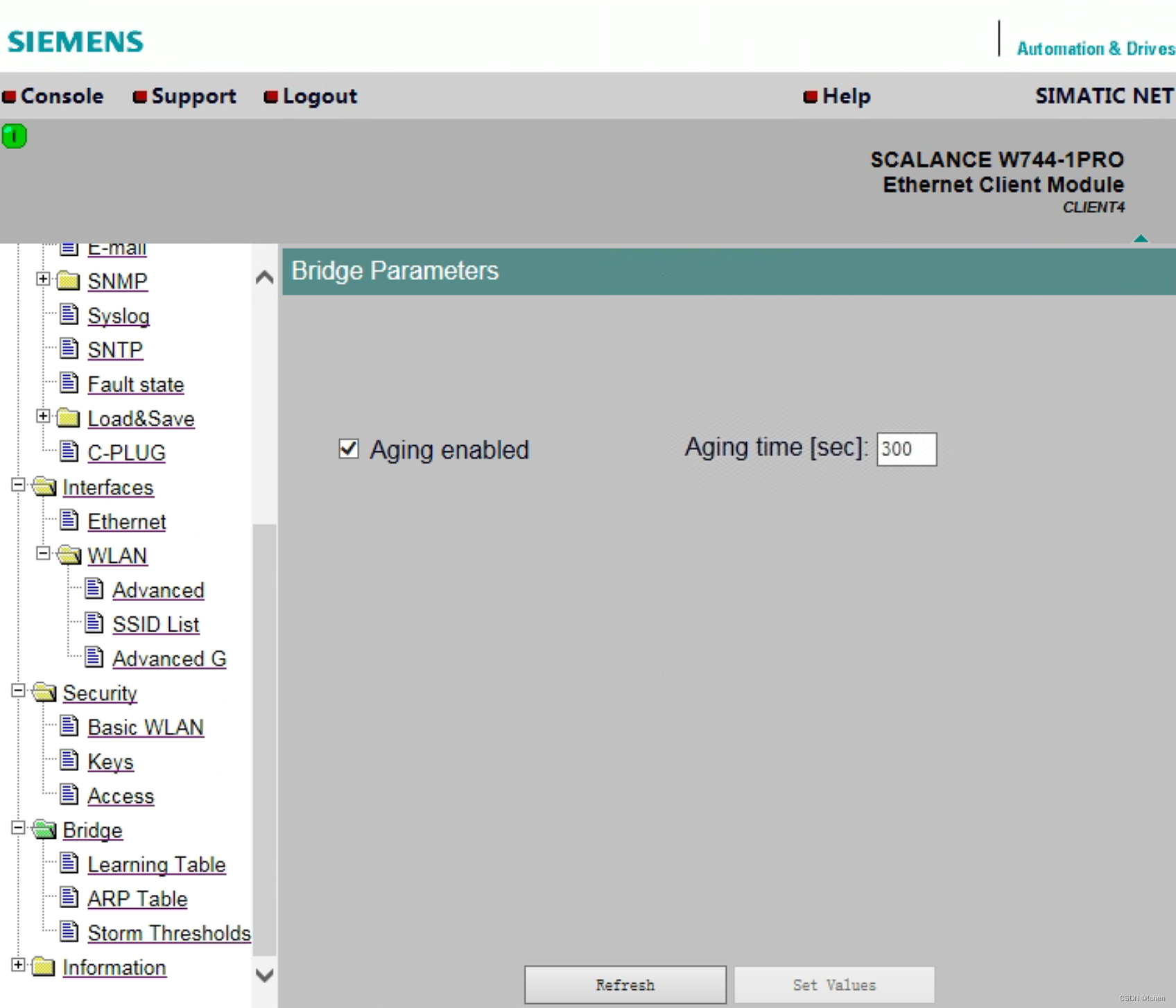This screenshot has height=1008, width=1176.
Task: Open the Basic WLAN link
Action: 146,727
